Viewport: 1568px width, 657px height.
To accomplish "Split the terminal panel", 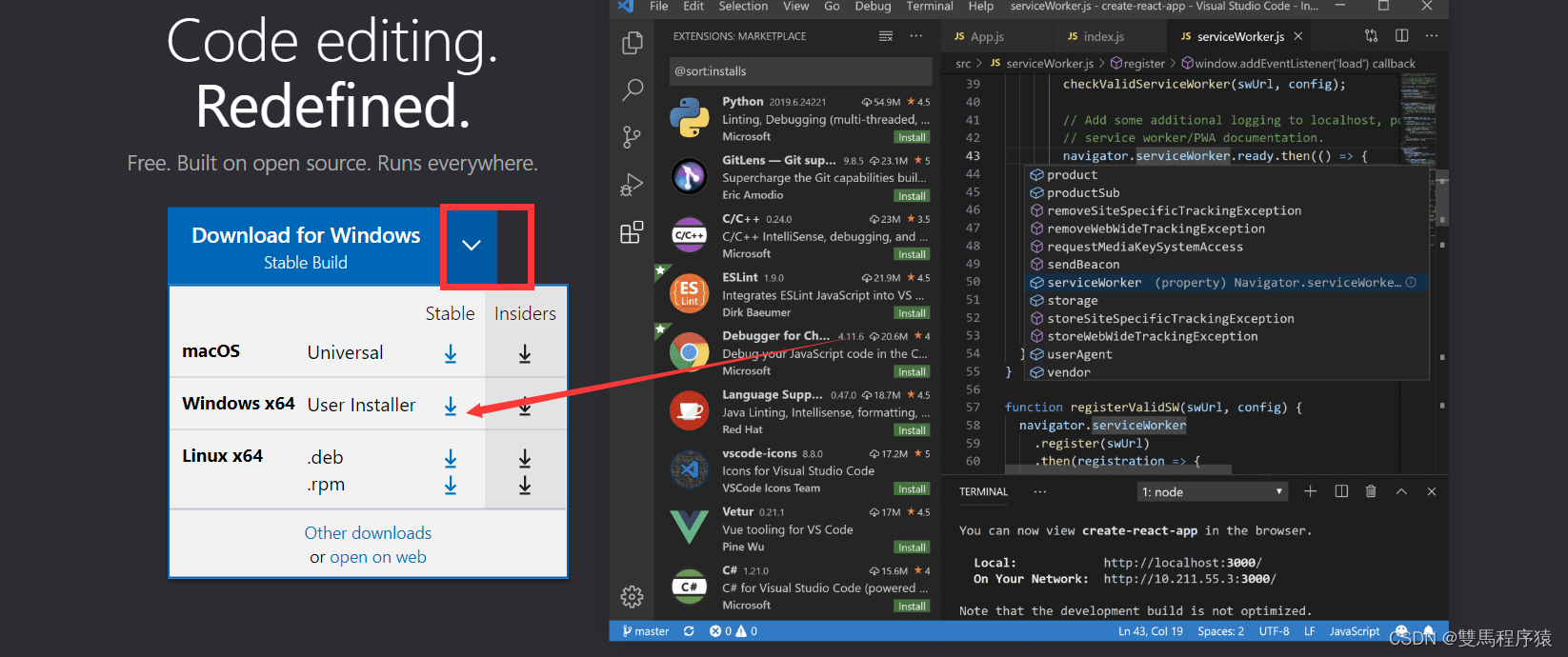I will [1341, 491].
